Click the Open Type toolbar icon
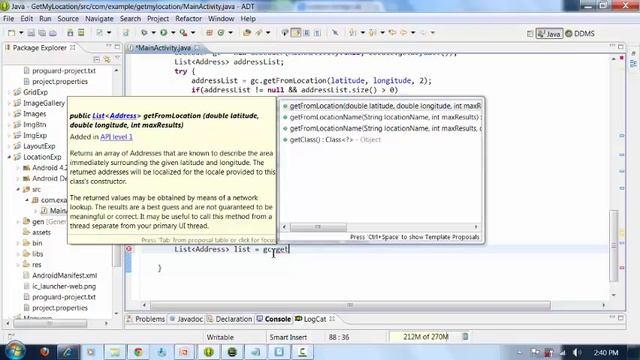This screenshot has width=640, height=360. point(247,33)
